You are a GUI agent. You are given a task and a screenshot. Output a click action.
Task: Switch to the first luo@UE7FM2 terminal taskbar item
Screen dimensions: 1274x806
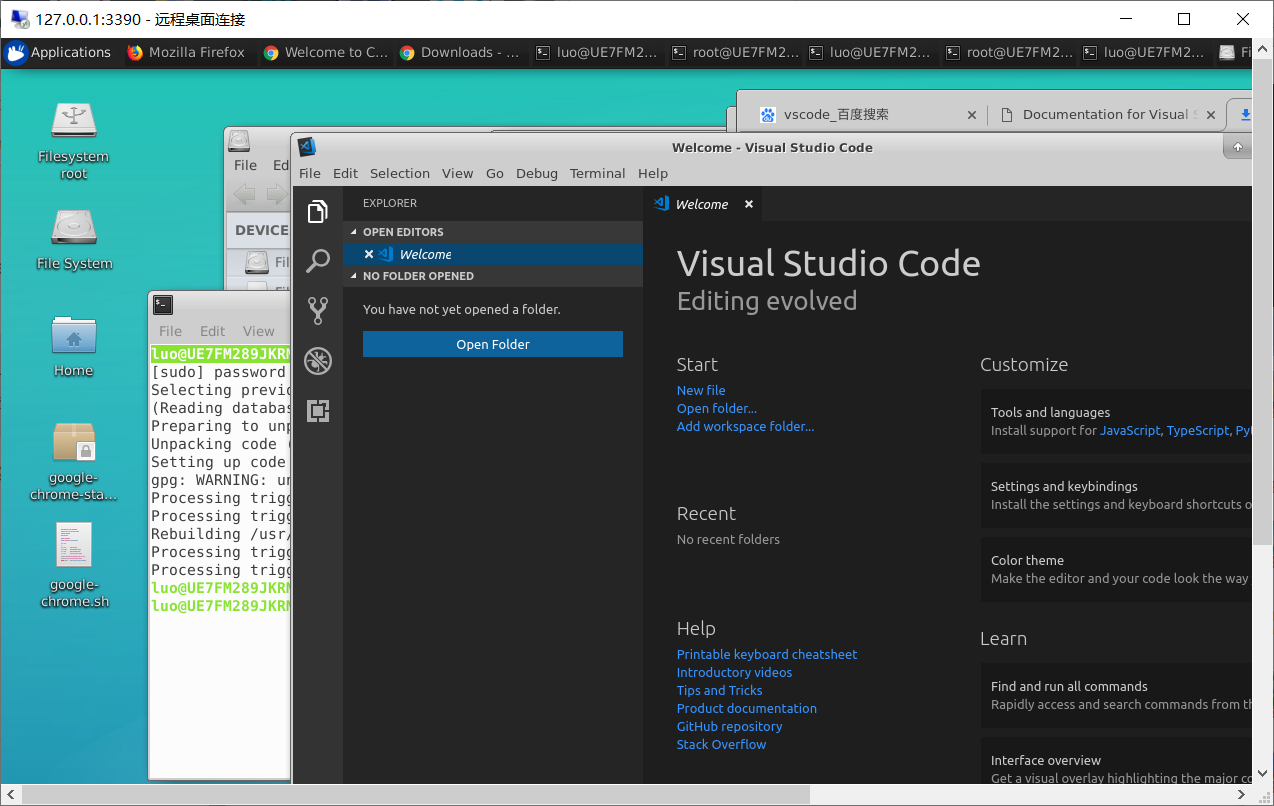click(x=597, y=52)
